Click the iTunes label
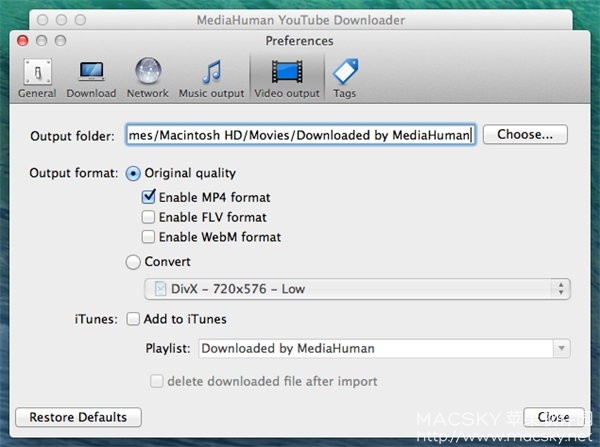The height and width of the screenshot is (447, 600). pos(96,319)
